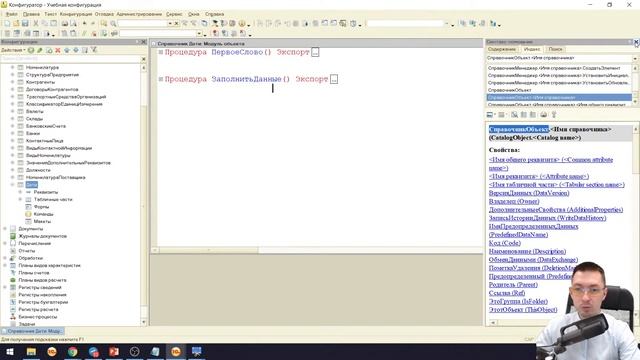This screenshot has width=640, height=360.
Task: Click the Справочник Дети Модуль taskbar window tab
Action: click(x=33, y=331)
